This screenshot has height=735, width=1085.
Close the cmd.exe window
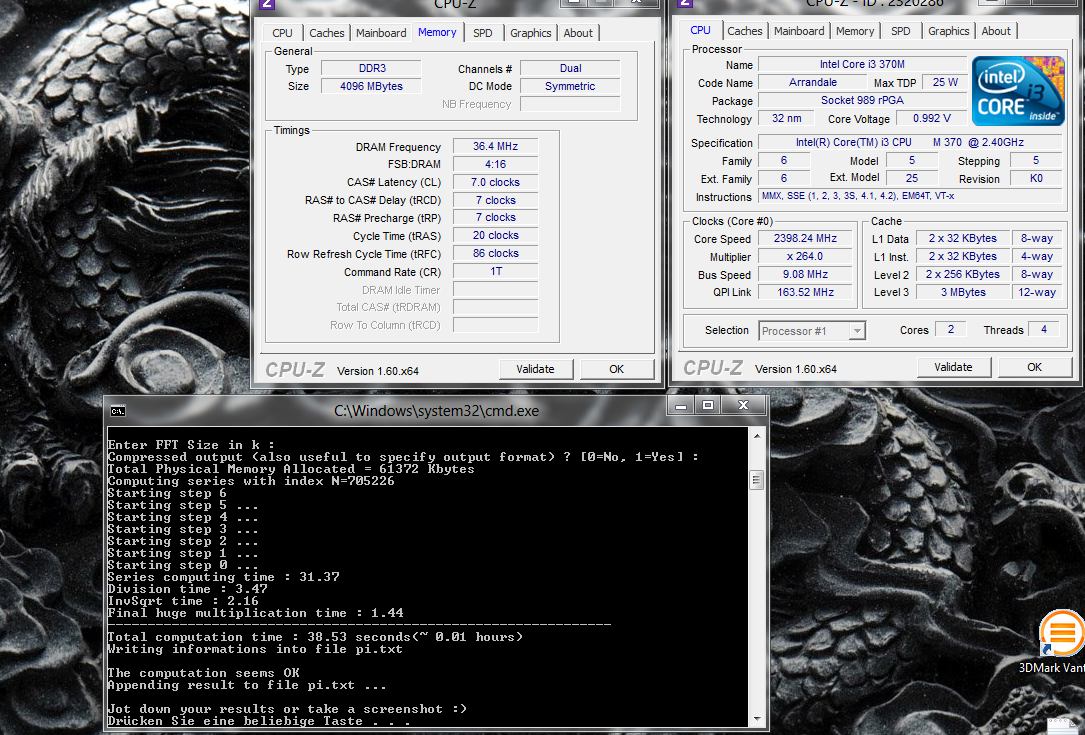pos(743,406)
